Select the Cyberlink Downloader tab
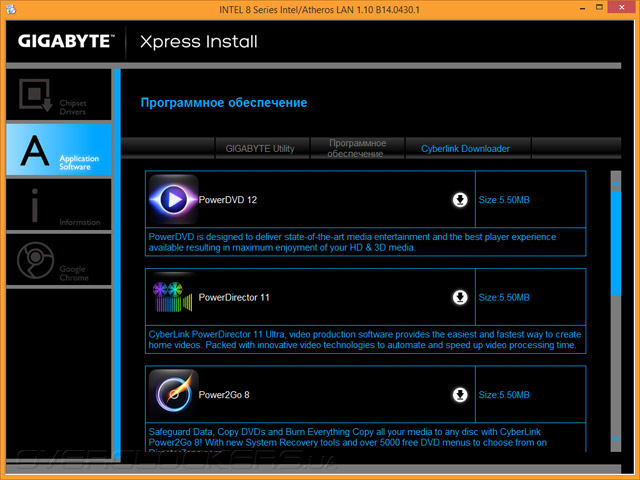640x480 pixels. point(468,149)
